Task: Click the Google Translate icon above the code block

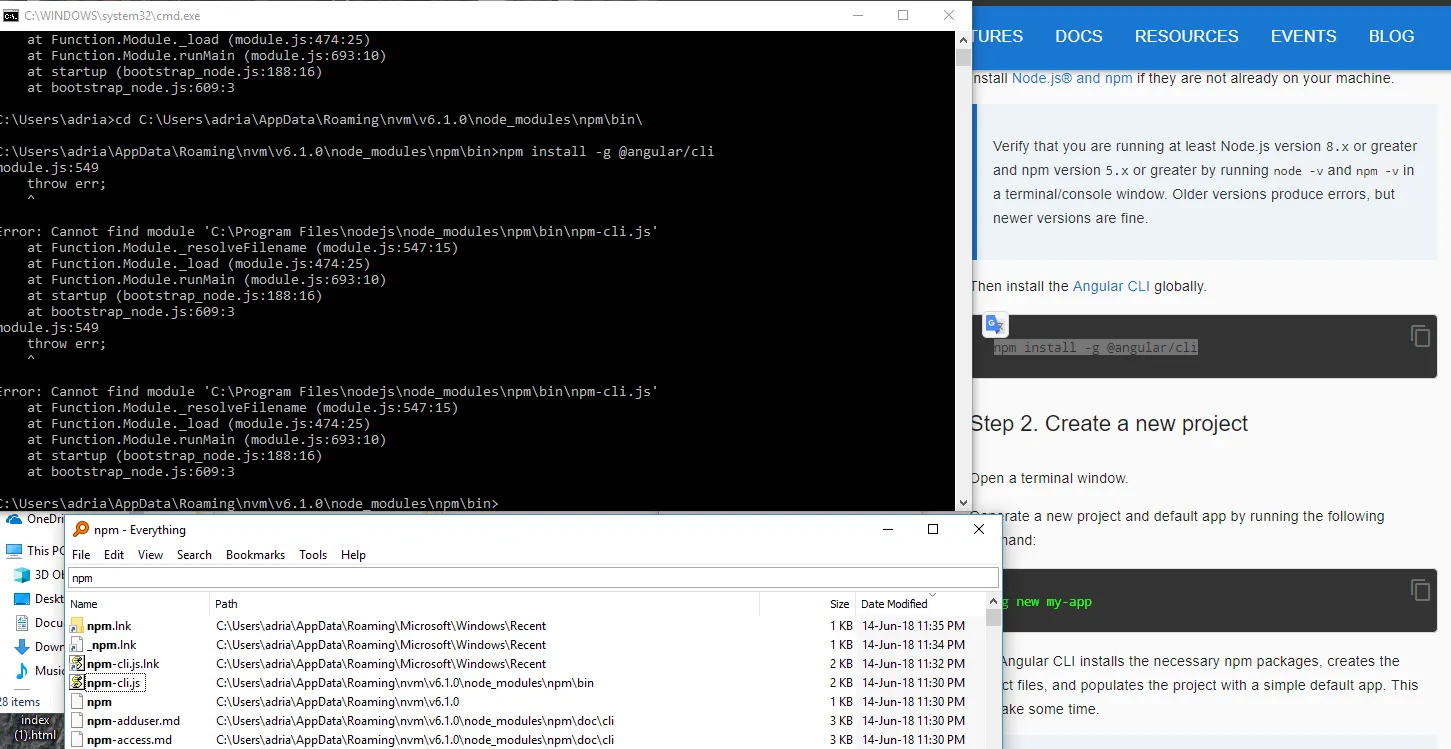Action: [x=996, y=324]
